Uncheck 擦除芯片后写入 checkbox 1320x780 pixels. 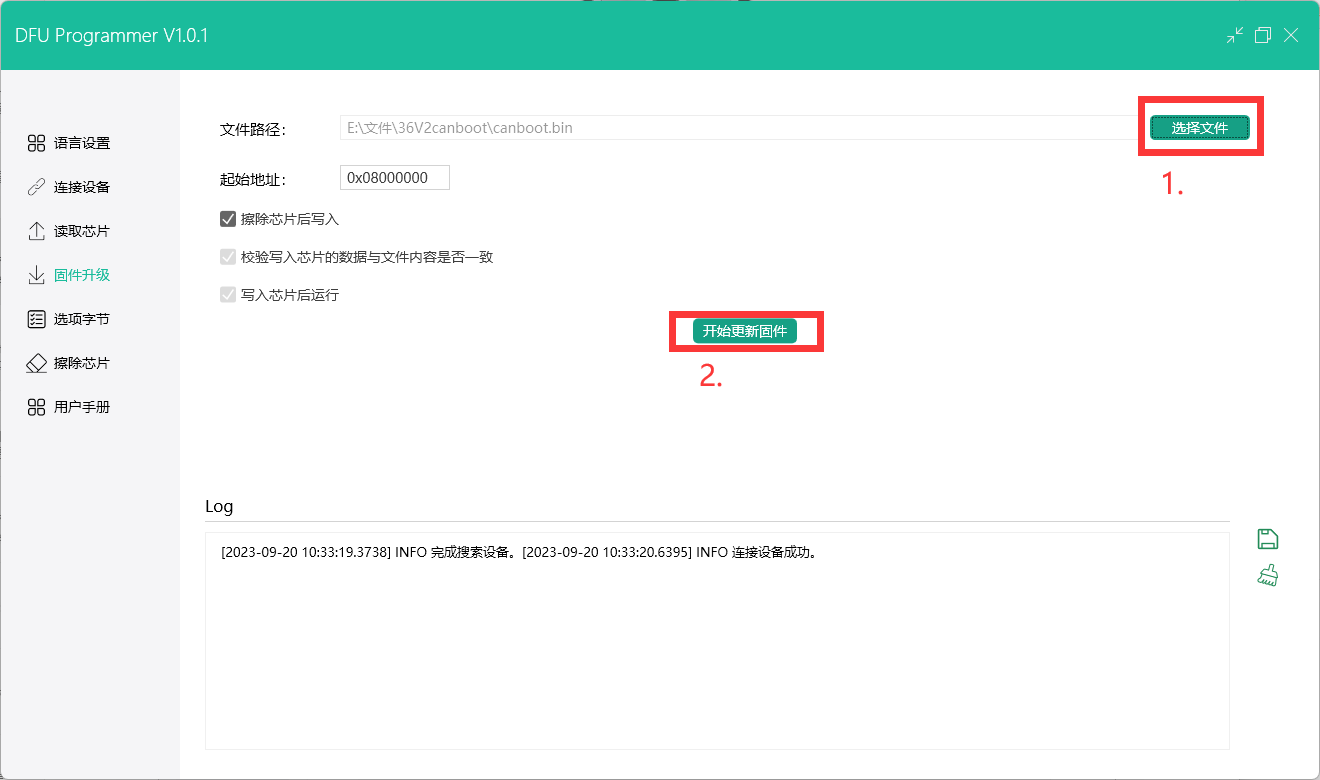coord(228,219)
